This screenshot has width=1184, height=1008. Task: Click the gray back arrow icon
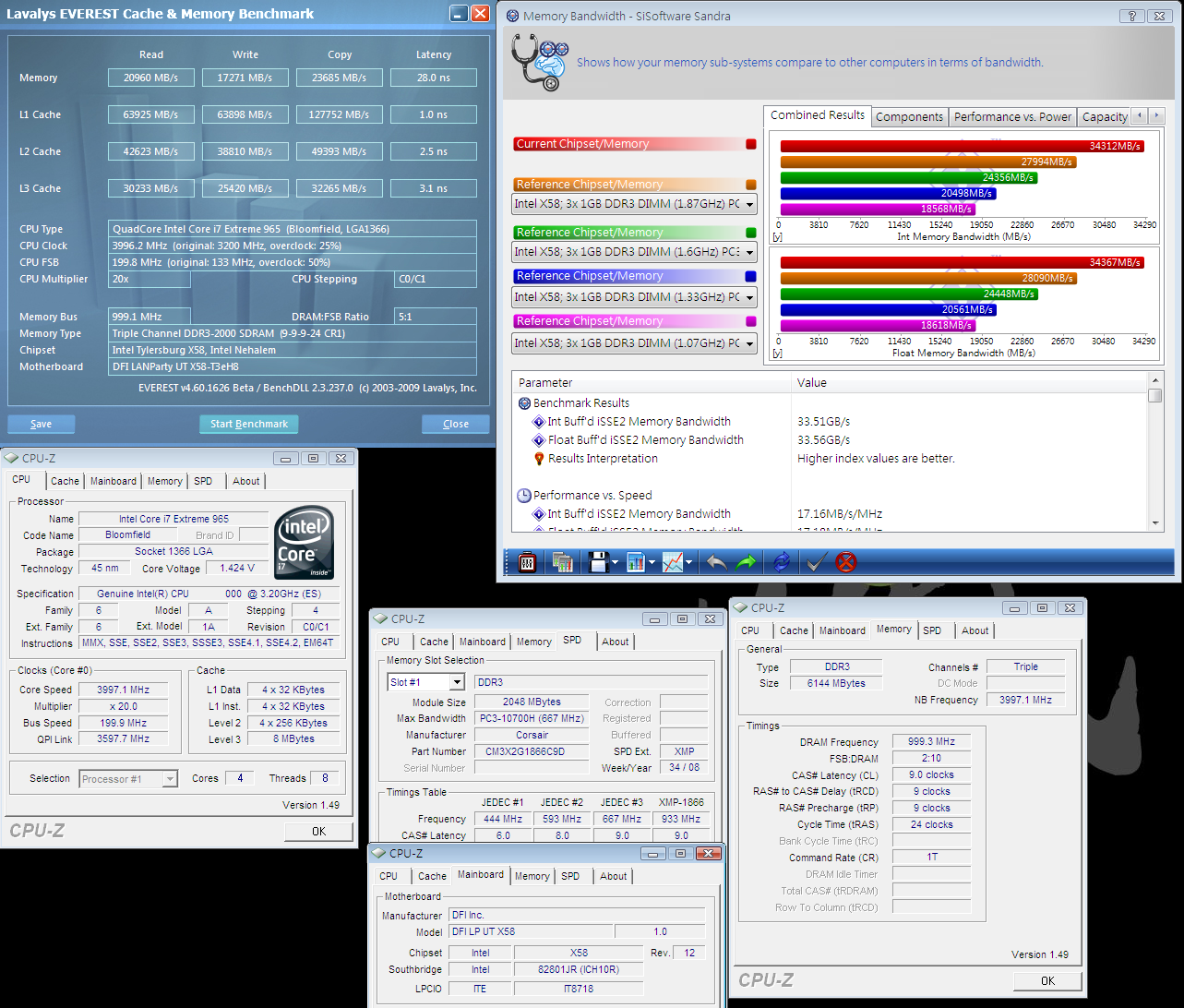pos(716,562)
